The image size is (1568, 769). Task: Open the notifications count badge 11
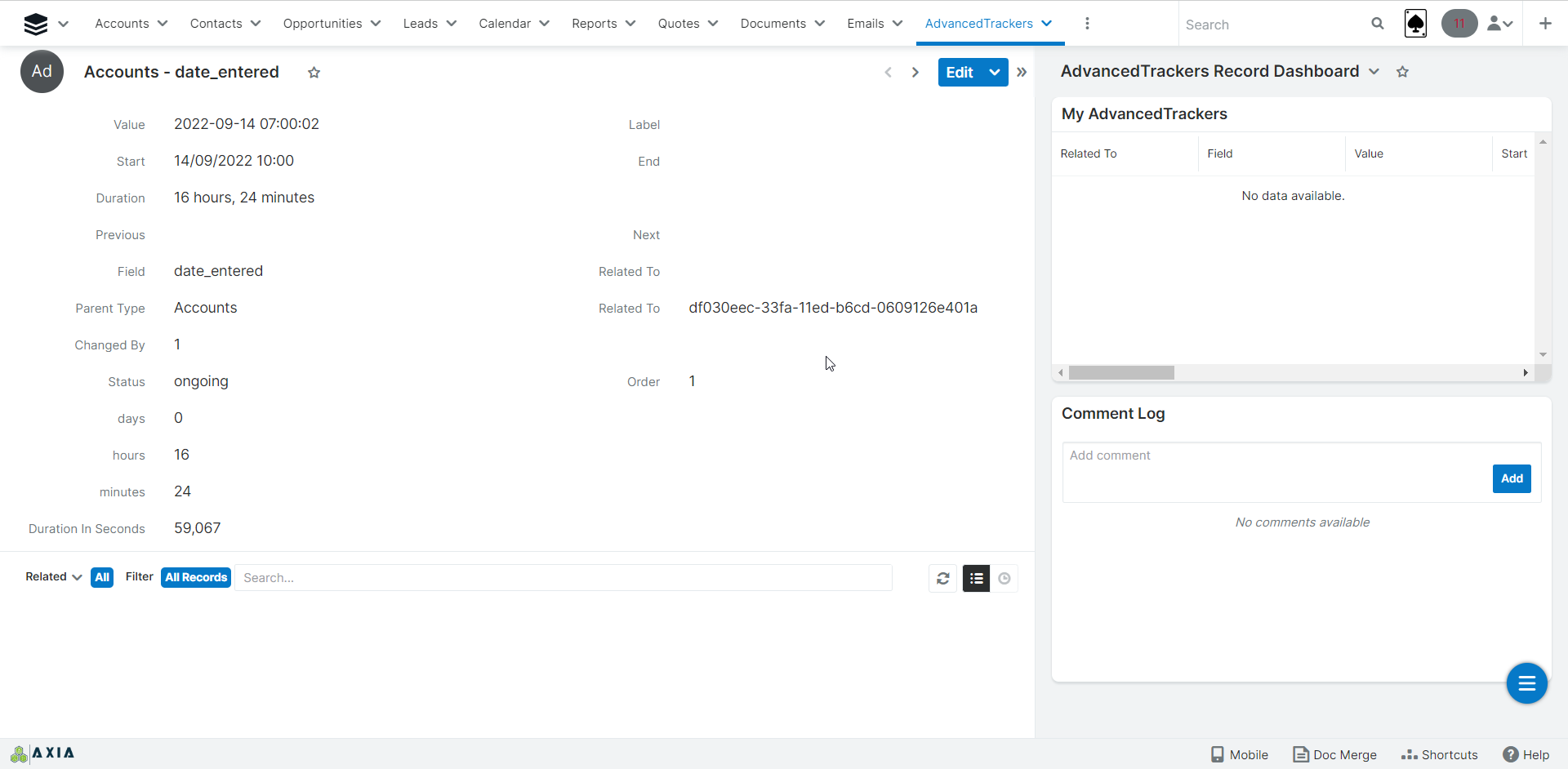pyautogui.click(x=1459, y=24)
